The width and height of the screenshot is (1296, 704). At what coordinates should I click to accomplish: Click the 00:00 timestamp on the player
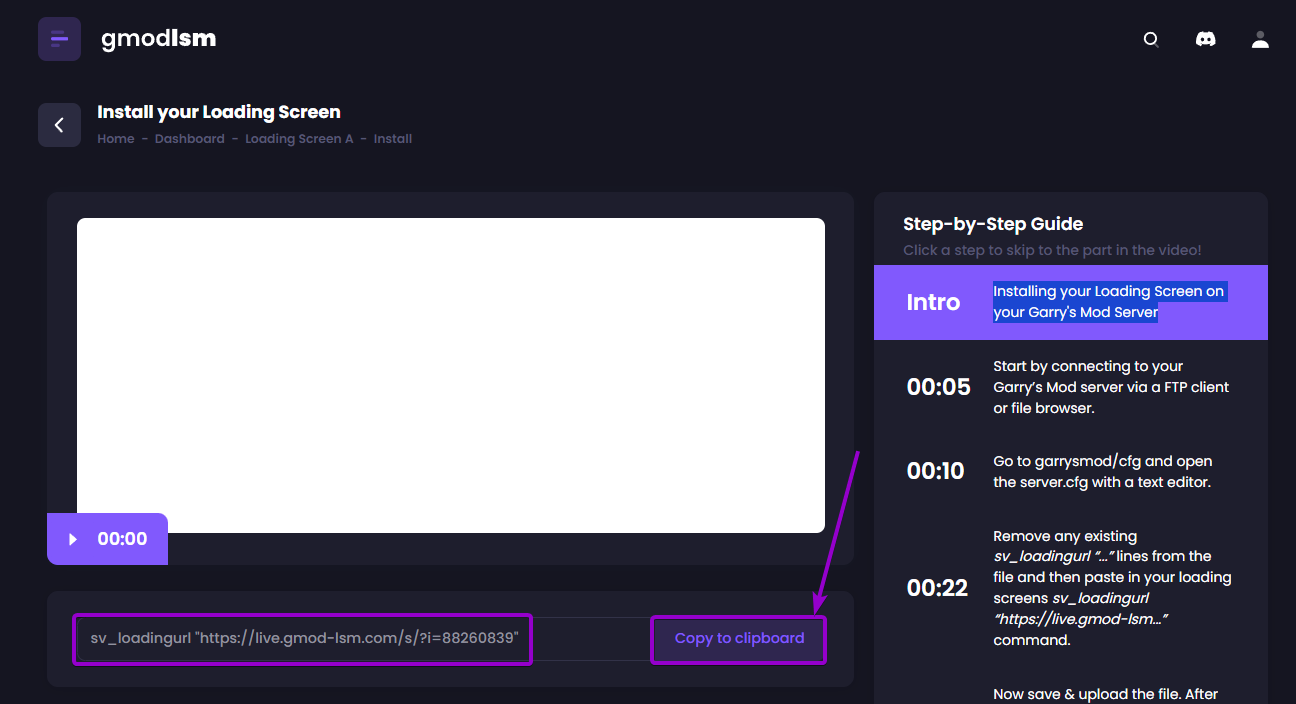[x=120, y=538]
